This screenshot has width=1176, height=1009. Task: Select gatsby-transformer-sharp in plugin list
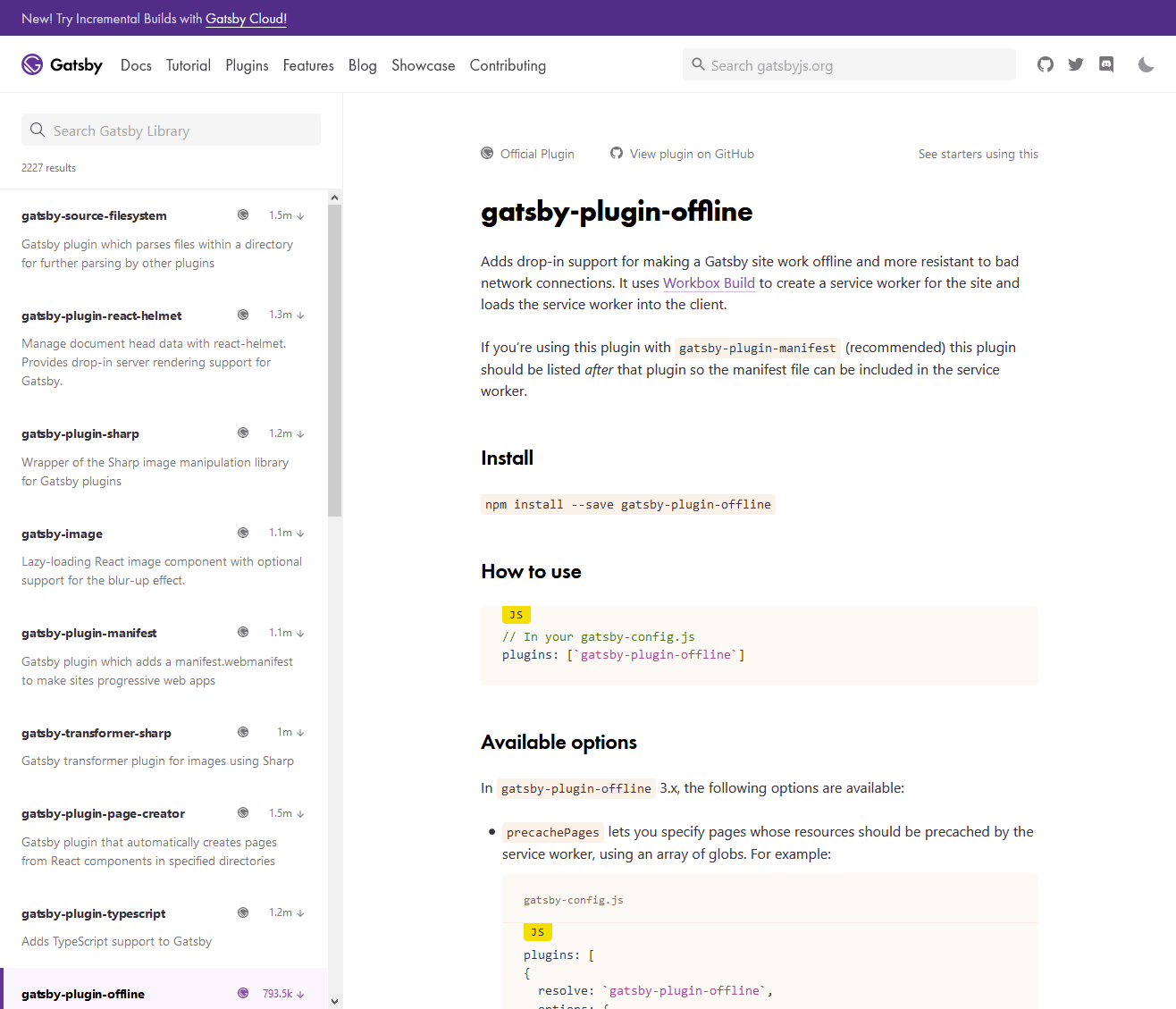point(97,733)
